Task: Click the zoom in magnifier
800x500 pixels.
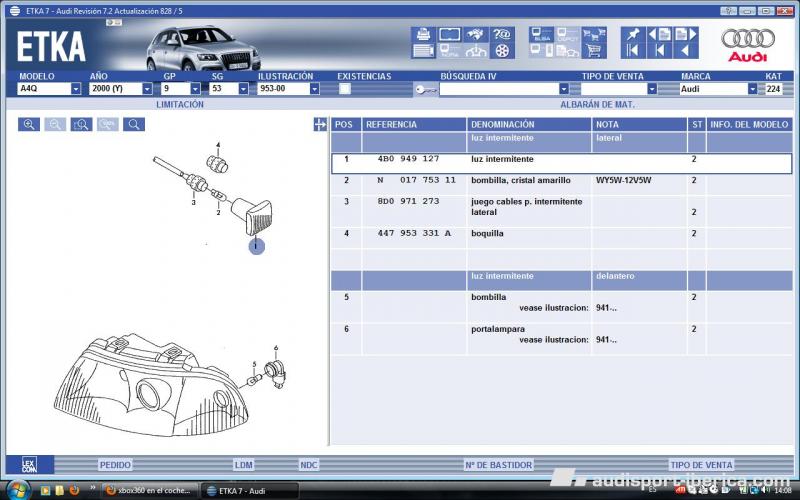Action: 29,124
